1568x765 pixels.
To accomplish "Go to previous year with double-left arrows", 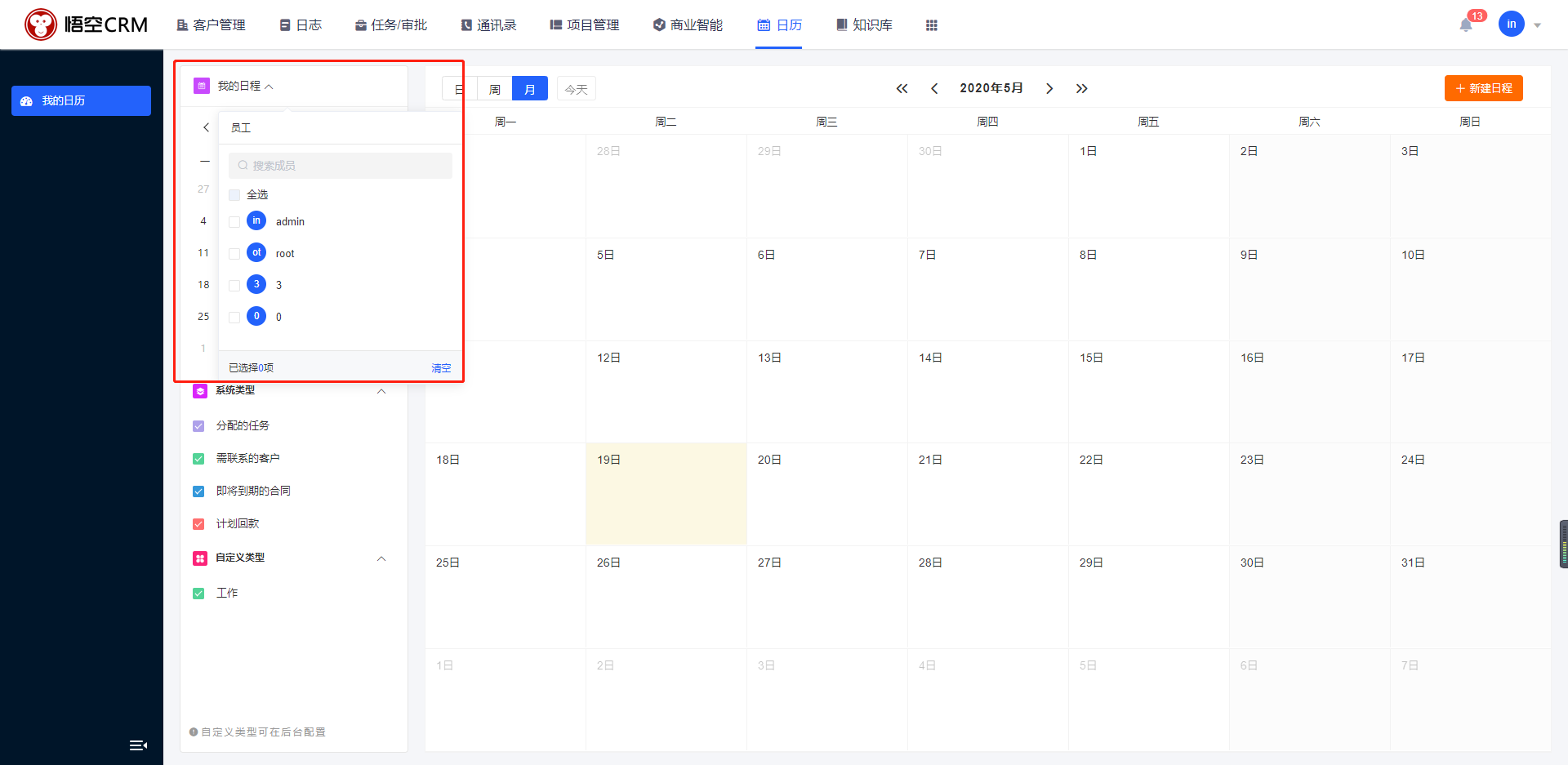I will point(902,88).
